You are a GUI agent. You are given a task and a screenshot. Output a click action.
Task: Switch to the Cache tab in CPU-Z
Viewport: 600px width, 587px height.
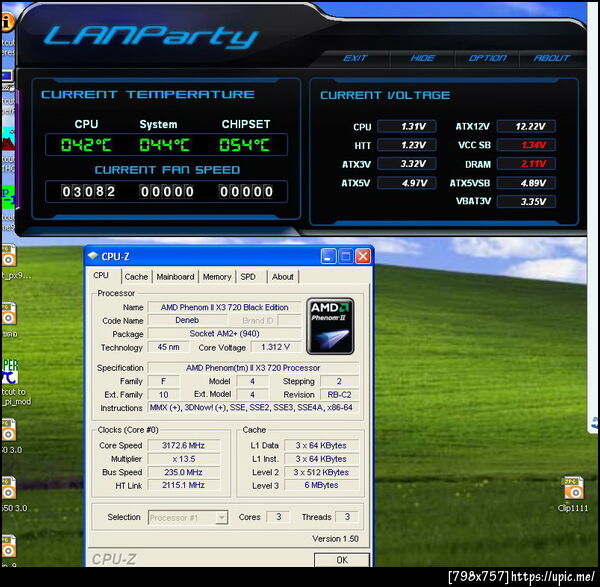[x=136, y=277]
